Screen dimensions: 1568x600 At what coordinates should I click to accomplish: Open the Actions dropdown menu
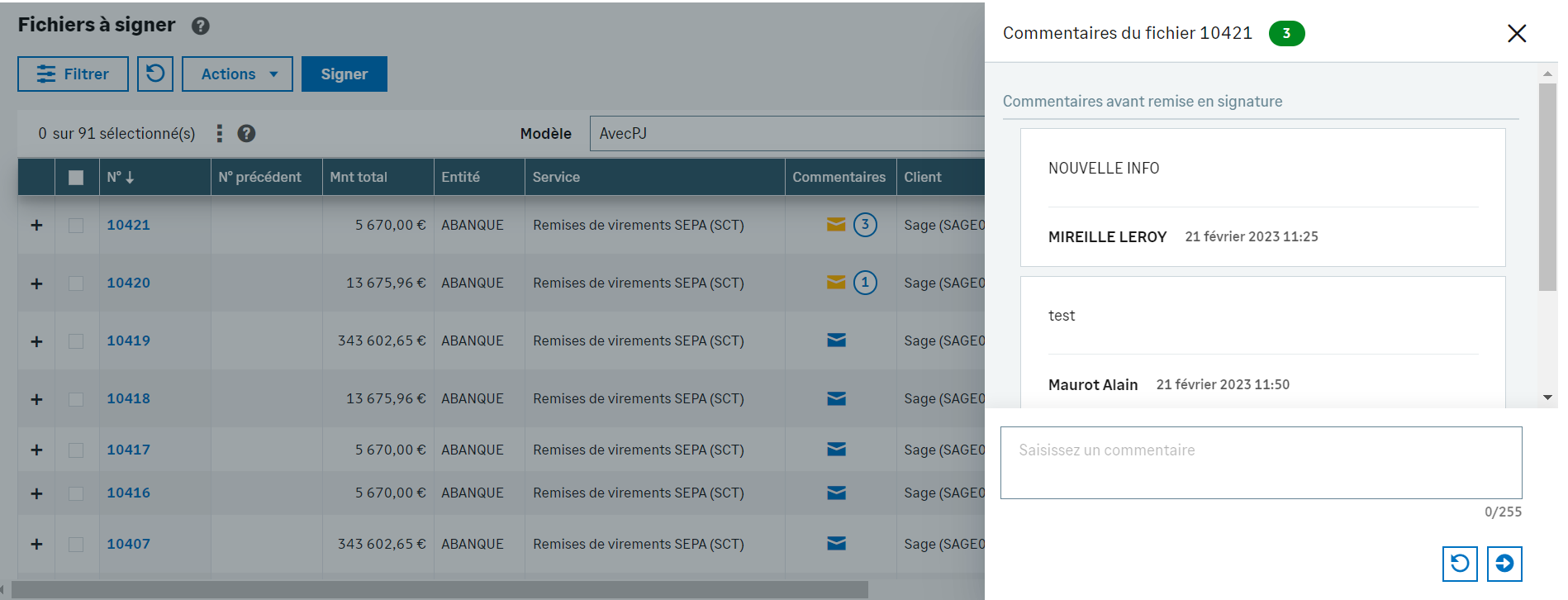click(237, 74)
